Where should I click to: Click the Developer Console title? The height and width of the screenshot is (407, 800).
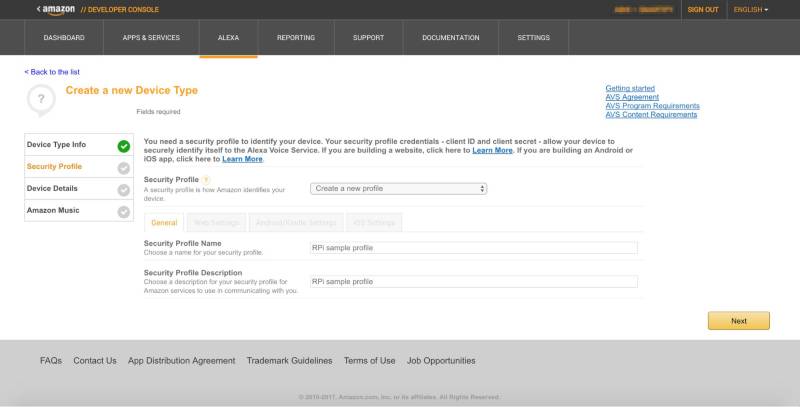pos(120,10)
